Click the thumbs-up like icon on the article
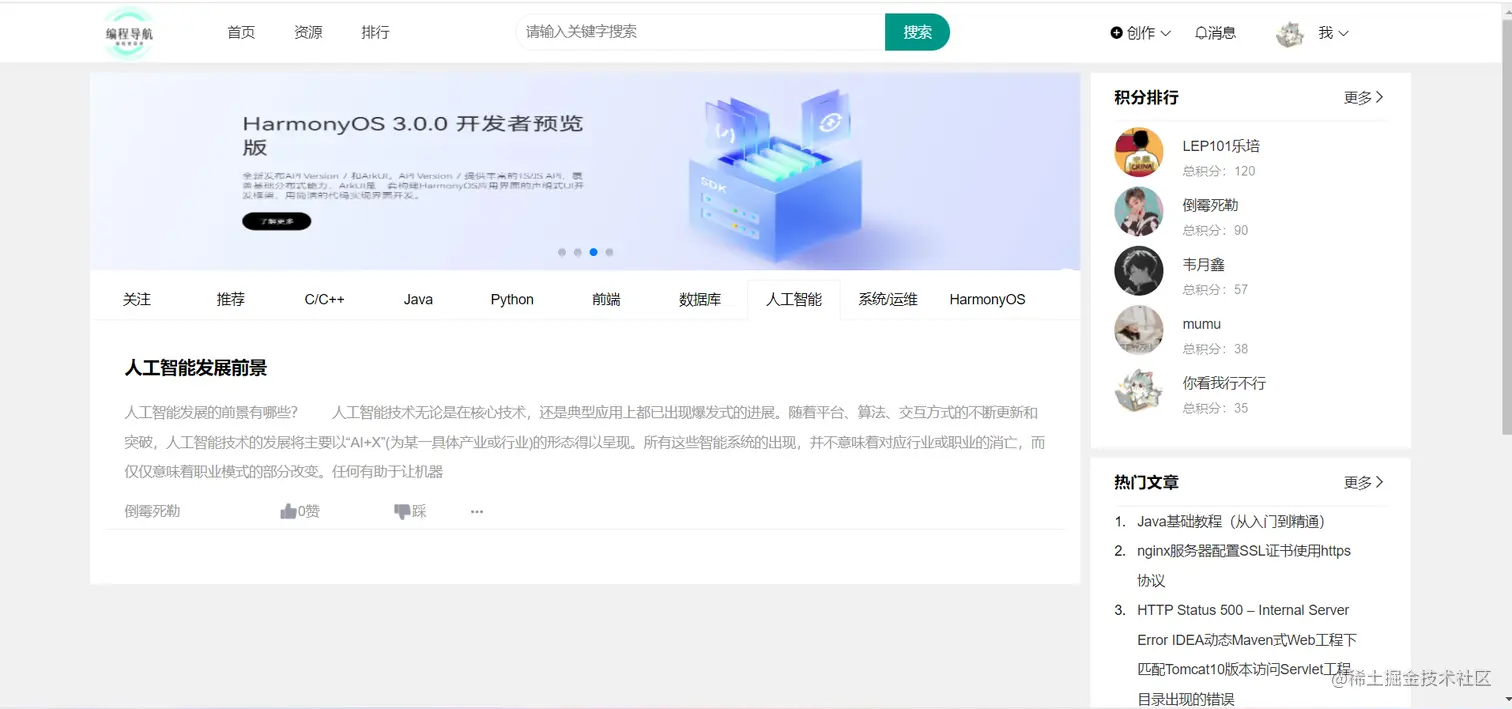This screenshot has height=709, width=1512. pos(289,511)
